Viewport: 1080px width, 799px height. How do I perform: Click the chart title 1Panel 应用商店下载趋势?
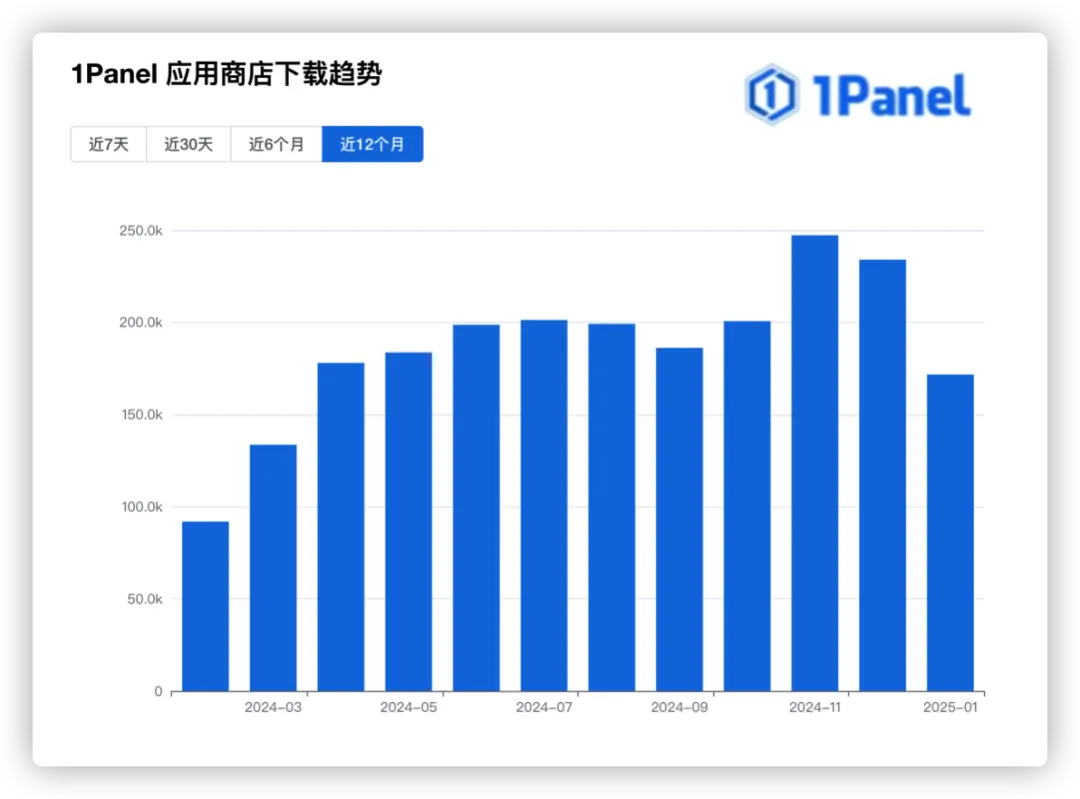coord(227,74)
